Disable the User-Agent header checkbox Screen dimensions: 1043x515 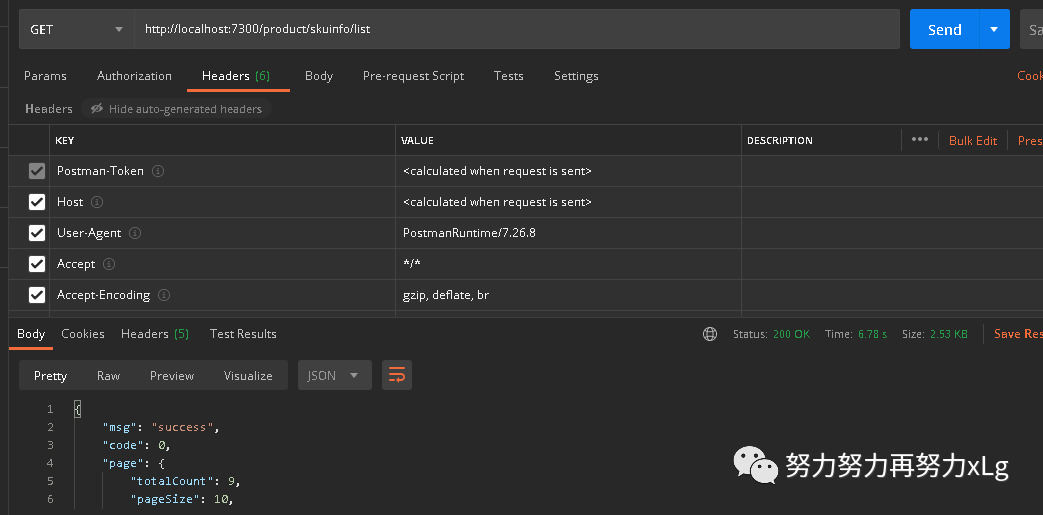click(37, 233)
